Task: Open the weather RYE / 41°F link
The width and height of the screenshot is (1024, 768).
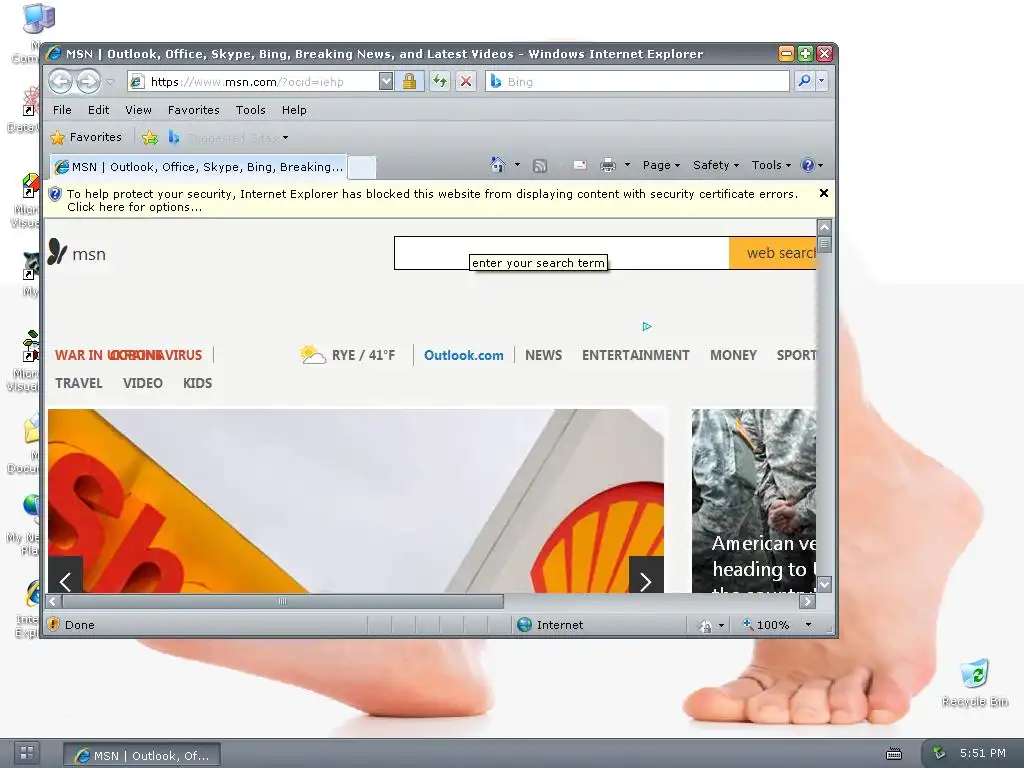Action: tap(347, 355)
